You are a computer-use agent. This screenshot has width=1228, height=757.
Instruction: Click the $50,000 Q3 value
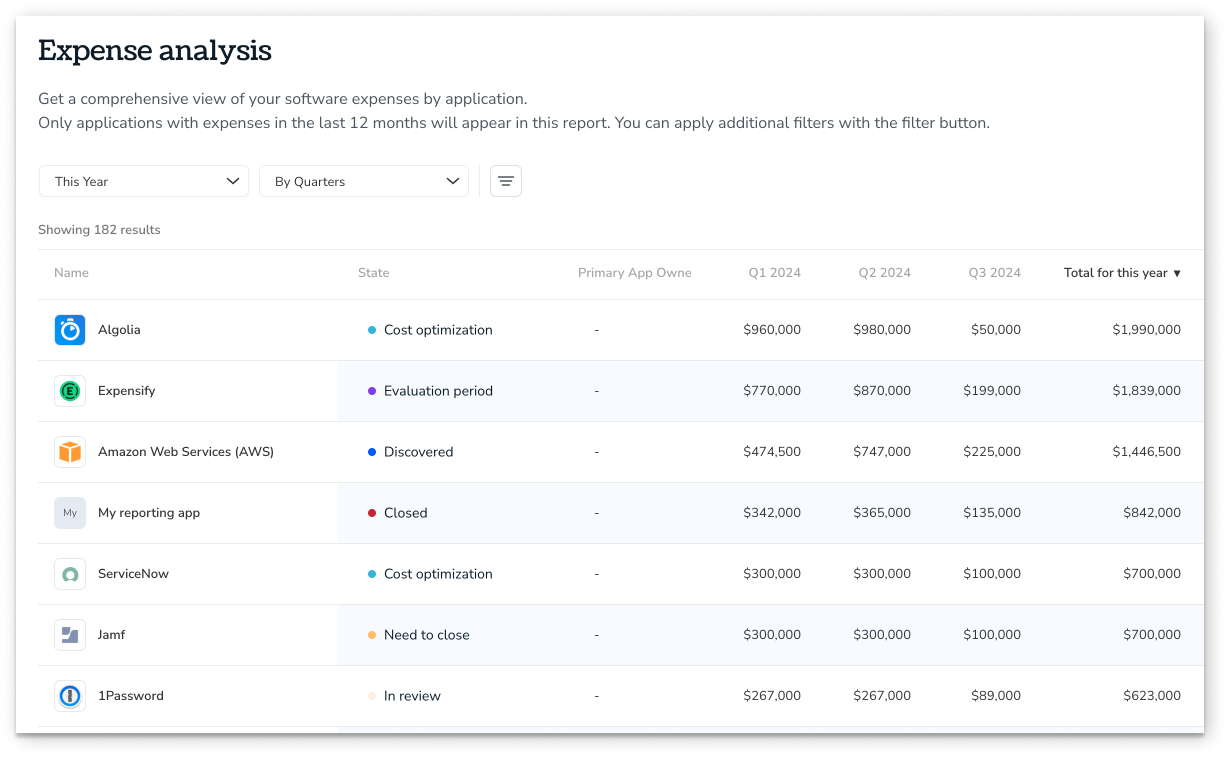[x=996, y=330]
